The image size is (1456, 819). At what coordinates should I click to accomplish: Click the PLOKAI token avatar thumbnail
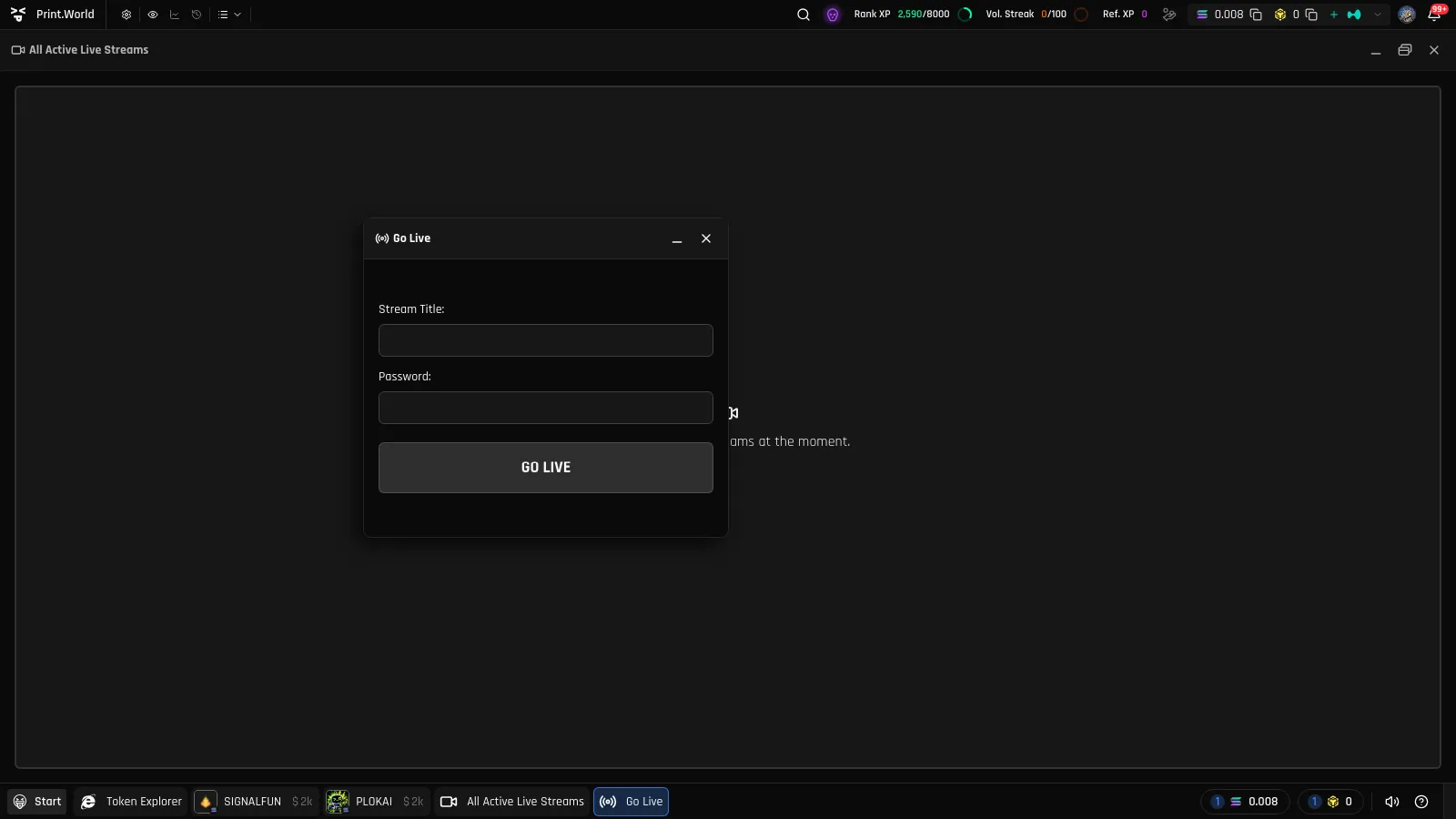[338, 802]
